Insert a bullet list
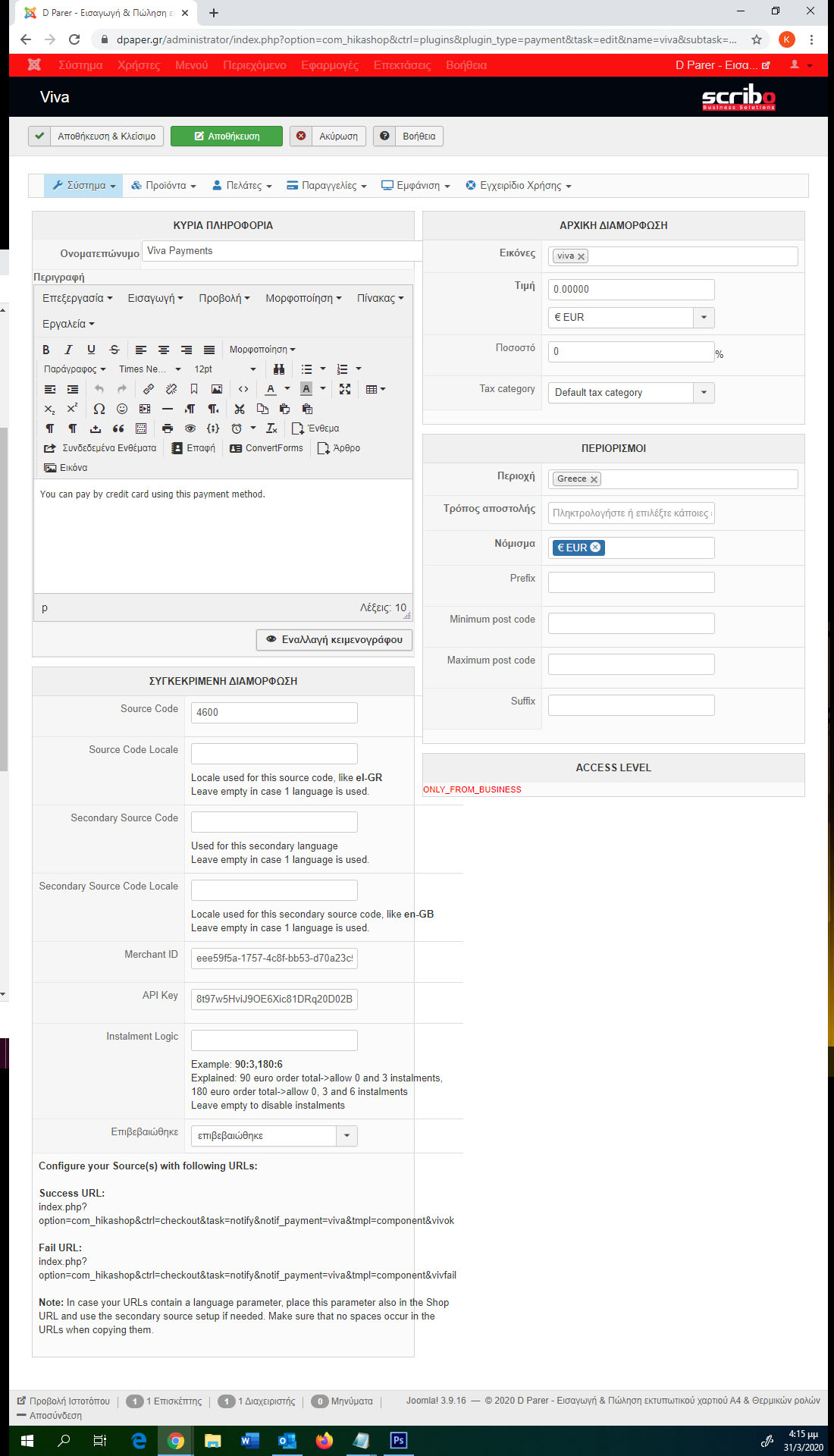This screenshot has height=1456, width=834. click(306, 369)
